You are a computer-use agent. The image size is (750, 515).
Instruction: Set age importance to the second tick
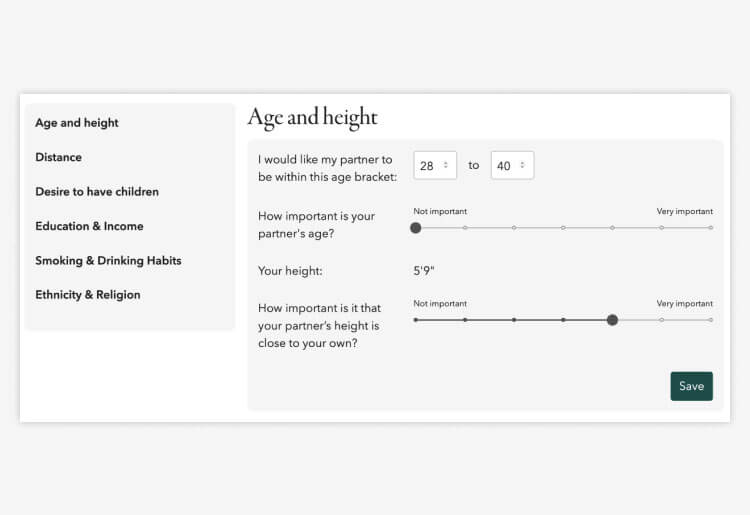(x=465, y=228)
